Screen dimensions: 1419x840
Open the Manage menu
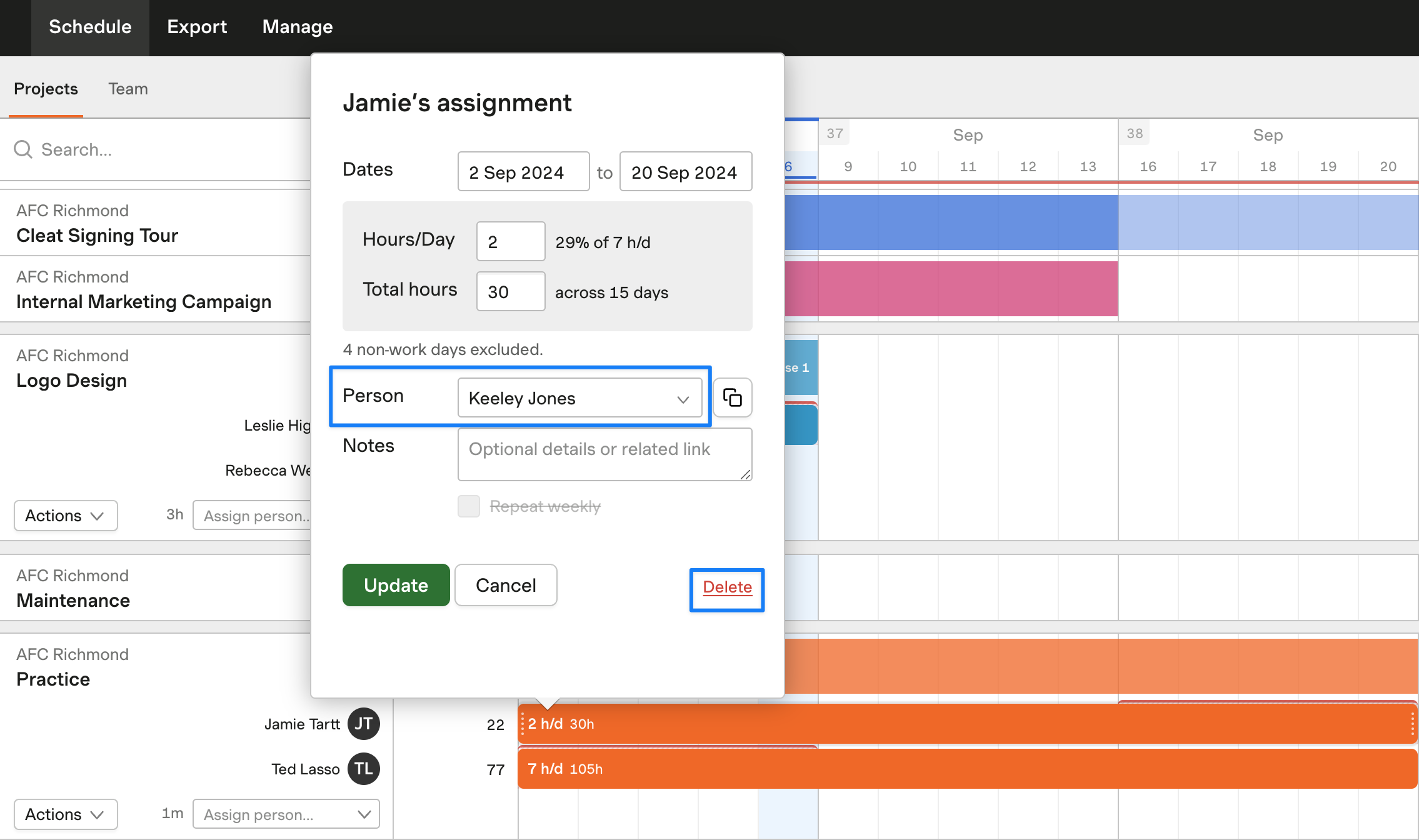pos(298,27)
